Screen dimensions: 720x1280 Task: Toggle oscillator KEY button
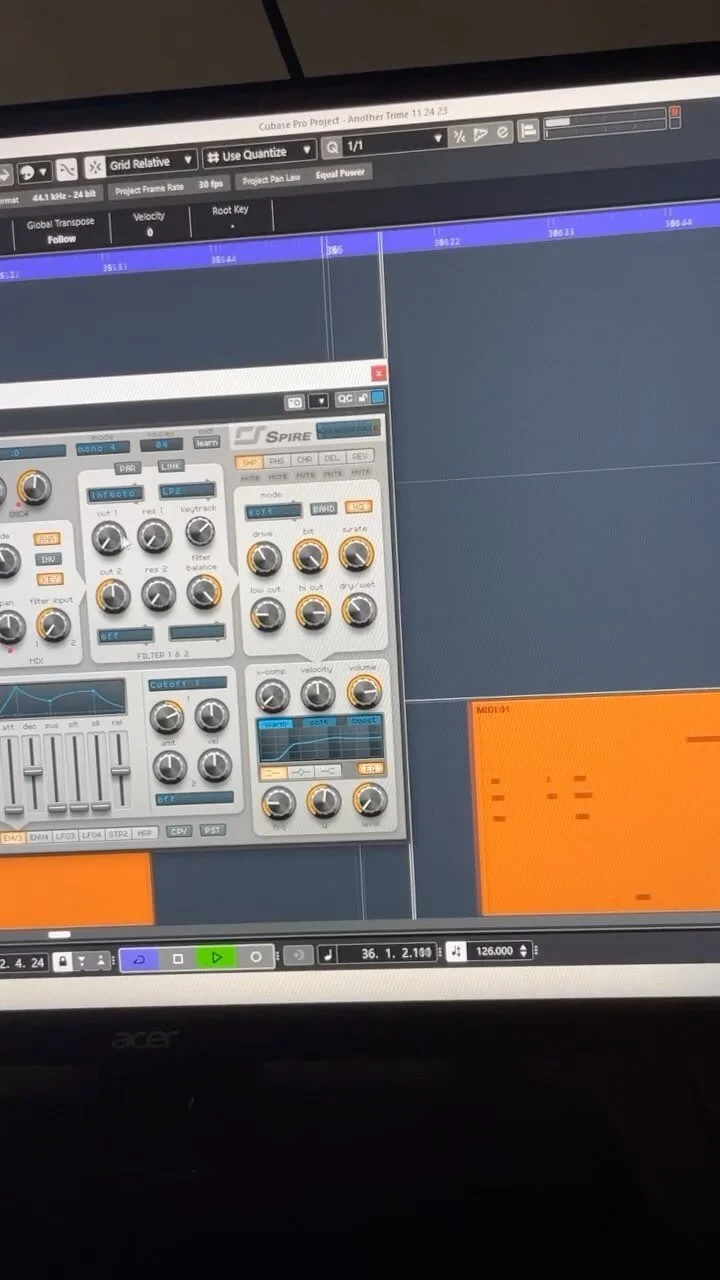pyautogui.click(x=49, y=579)
